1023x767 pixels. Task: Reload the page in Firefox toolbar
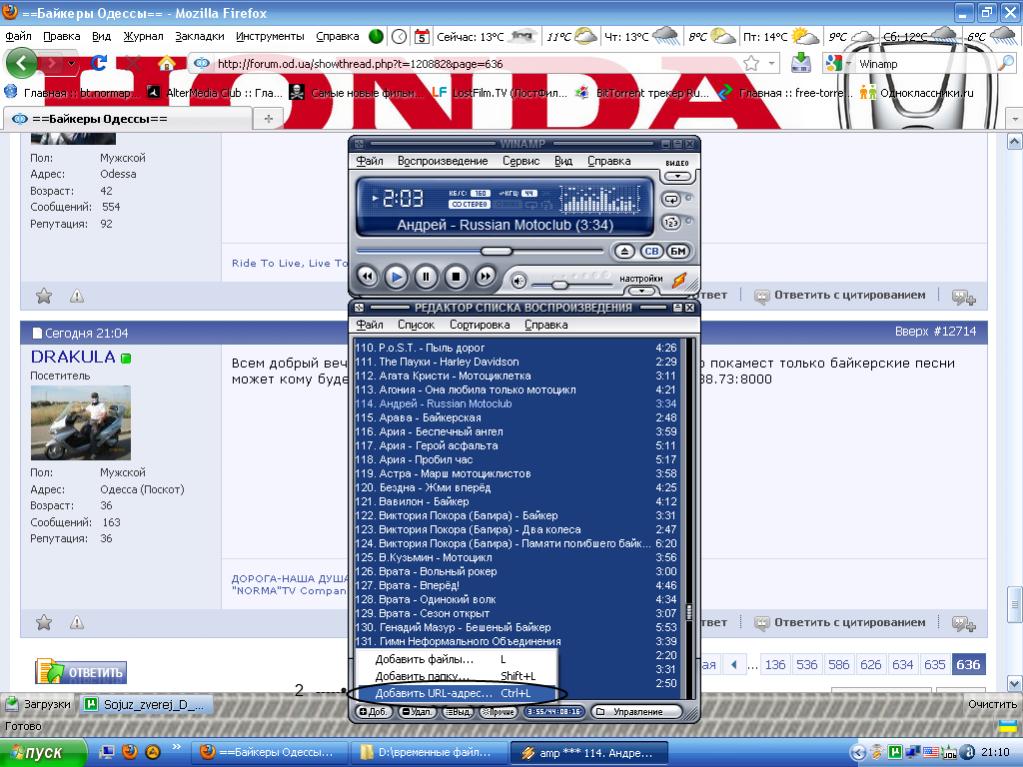tap(99, 63)
